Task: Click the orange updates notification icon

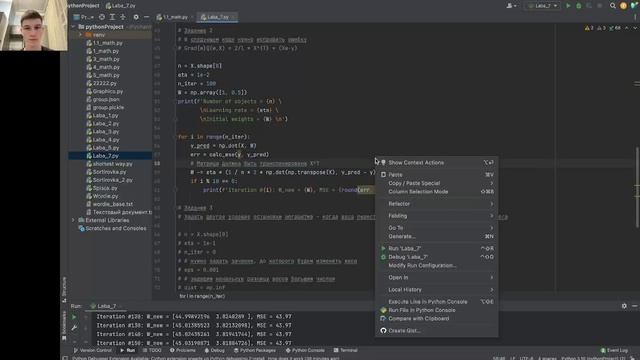Action: coord(623,6)
